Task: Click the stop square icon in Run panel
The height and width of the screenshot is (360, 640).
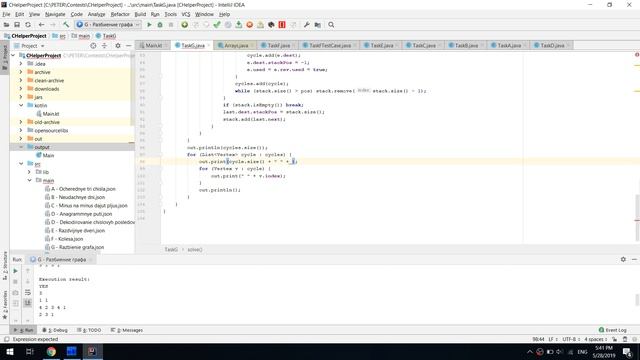Action: [x=16, y=282]
